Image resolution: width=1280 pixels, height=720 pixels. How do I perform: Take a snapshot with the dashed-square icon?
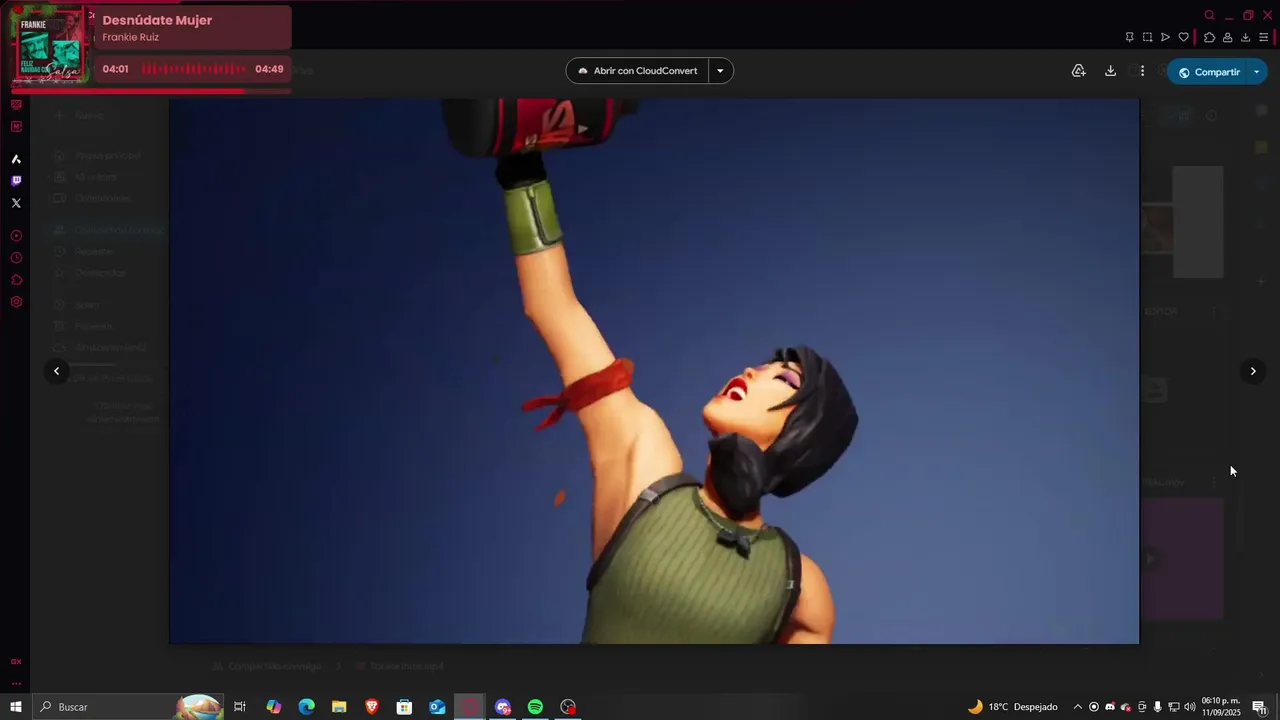(x=1147, y=37)
